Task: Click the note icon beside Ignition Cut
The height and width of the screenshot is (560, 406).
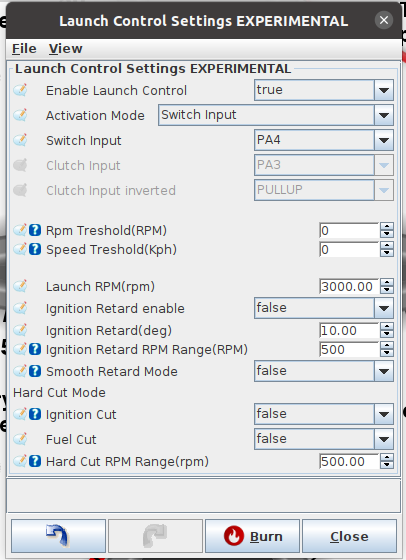Action: 20,414
